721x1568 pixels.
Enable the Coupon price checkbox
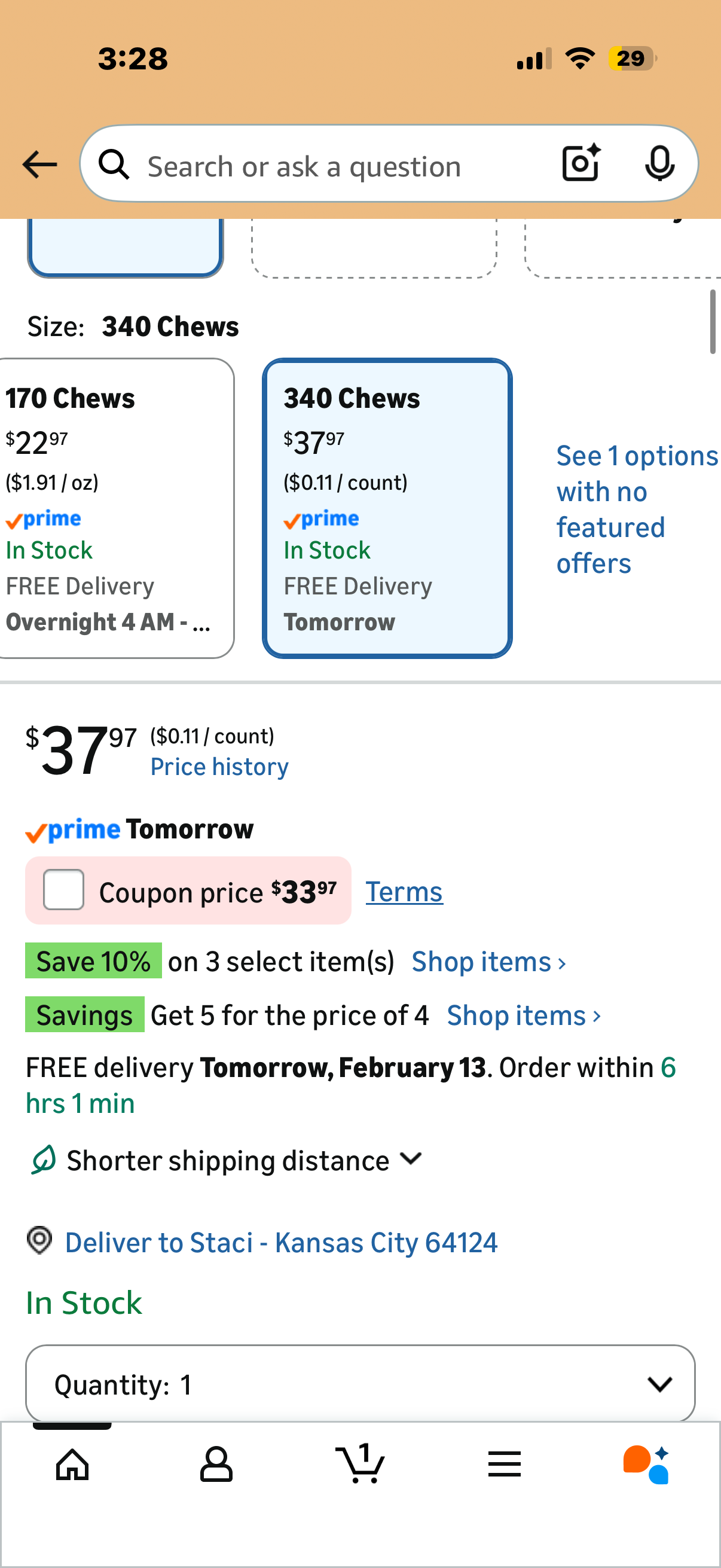(x=63, y=890)
